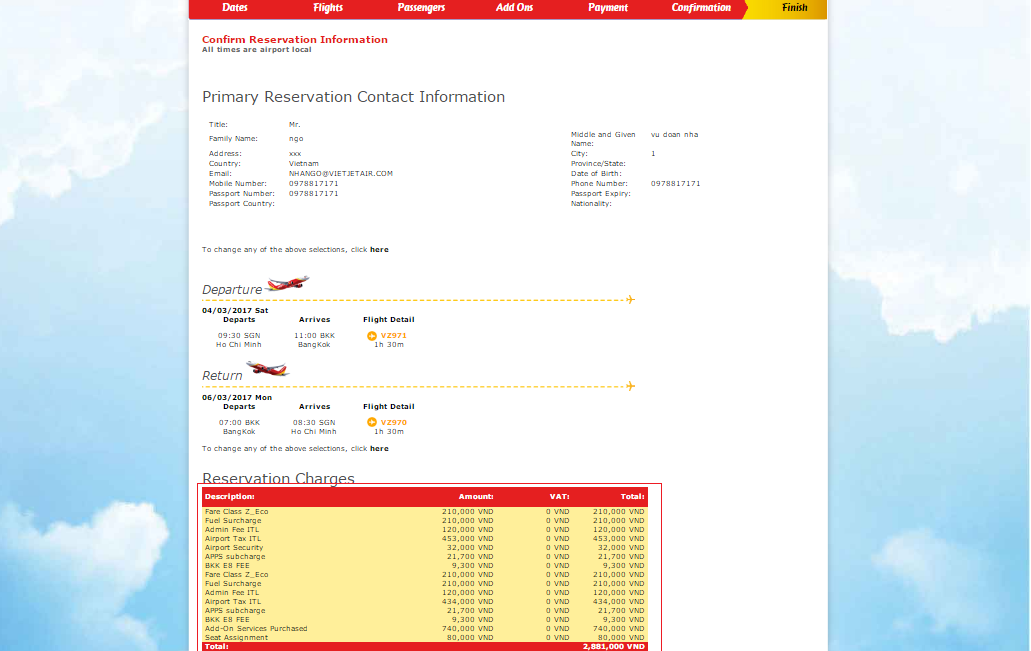
Task: Select the email NHANGO@VIETJETAIR.COM
Action: point(341,174)
